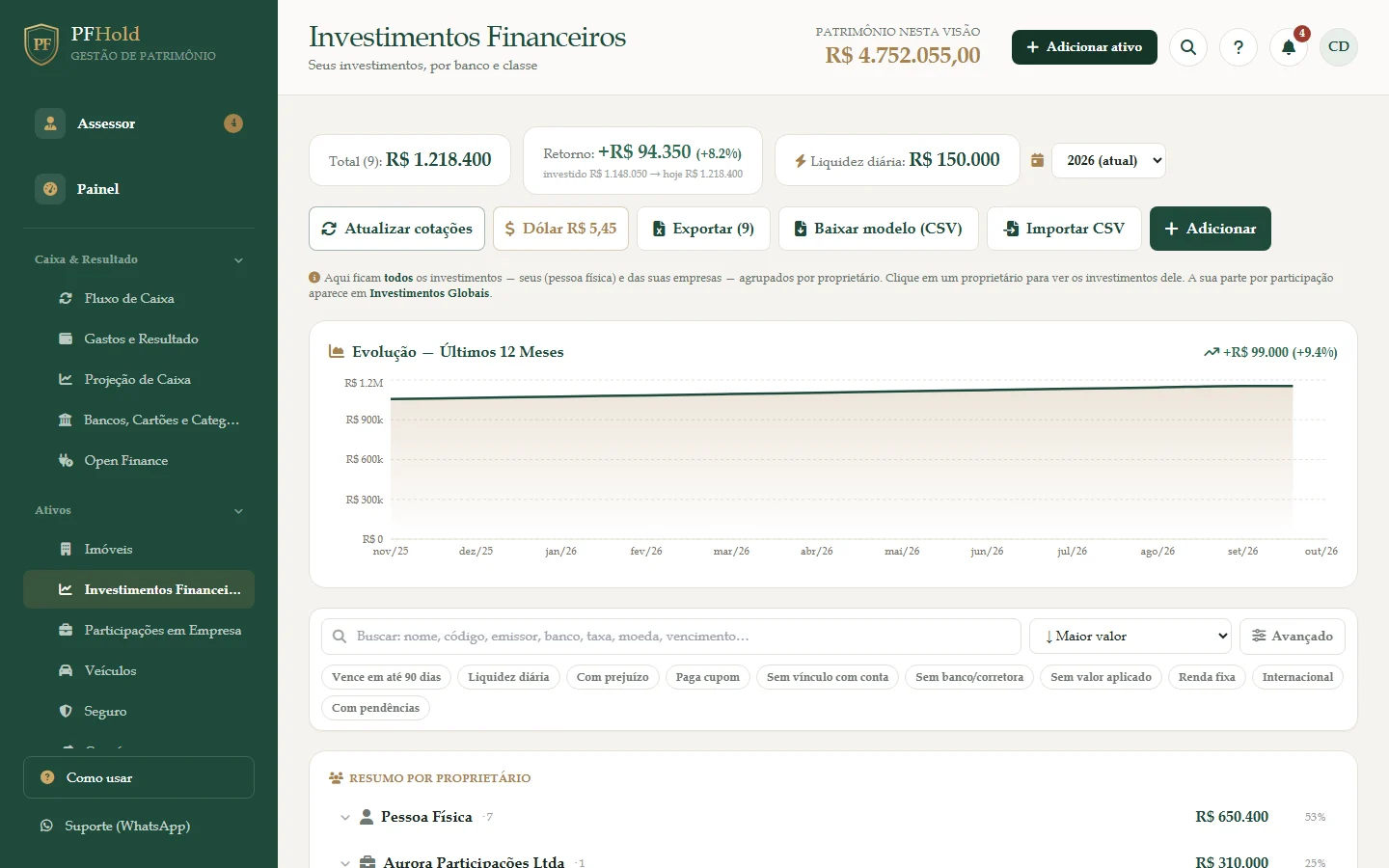This screenshot has height=868, width=1389.
Task: Open the Investimentos Globais link
Action: pos(429,293)
